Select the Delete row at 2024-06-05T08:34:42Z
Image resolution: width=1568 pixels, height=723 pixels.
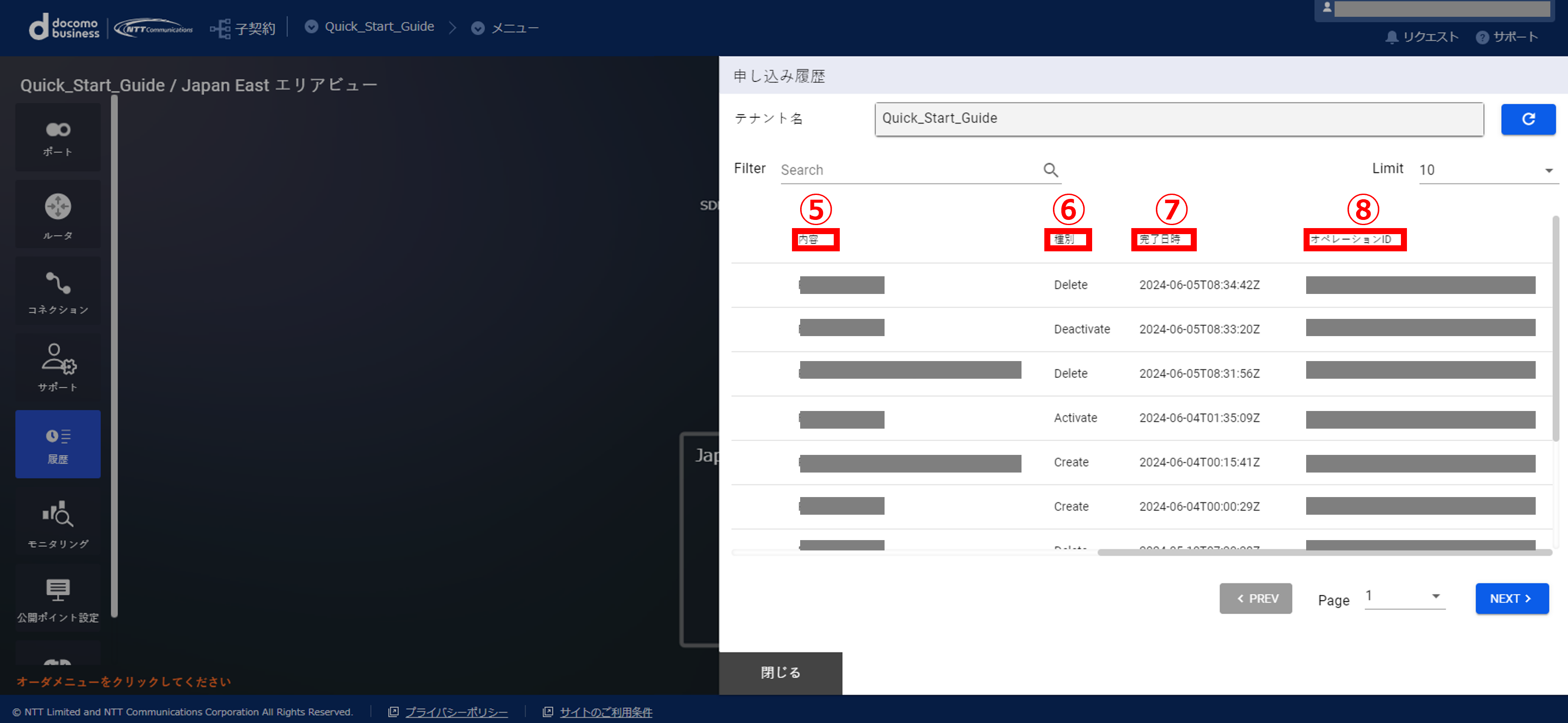(1141, 285)
